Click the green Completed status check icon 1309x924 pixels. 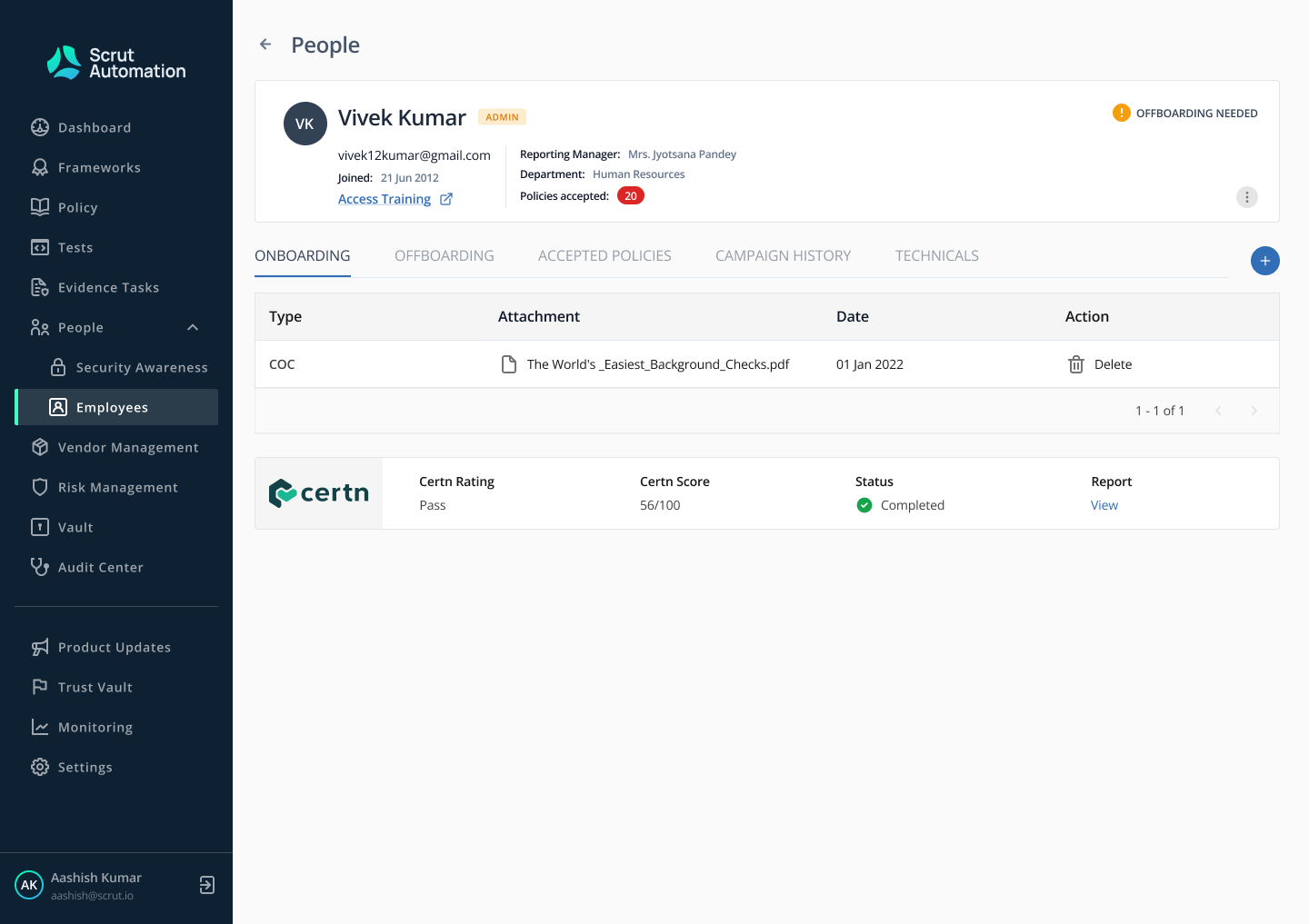pos(864,505)
